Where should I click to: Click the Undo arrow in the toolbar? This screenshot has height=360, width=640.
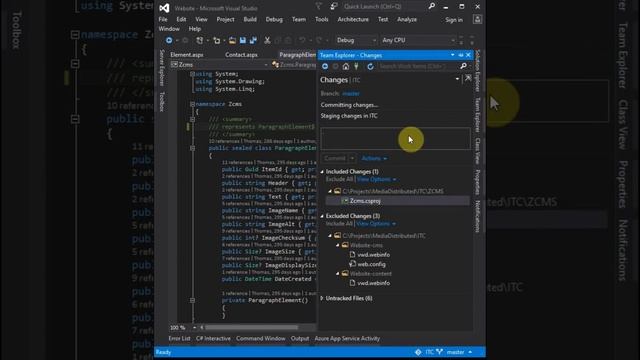point(302,40)
